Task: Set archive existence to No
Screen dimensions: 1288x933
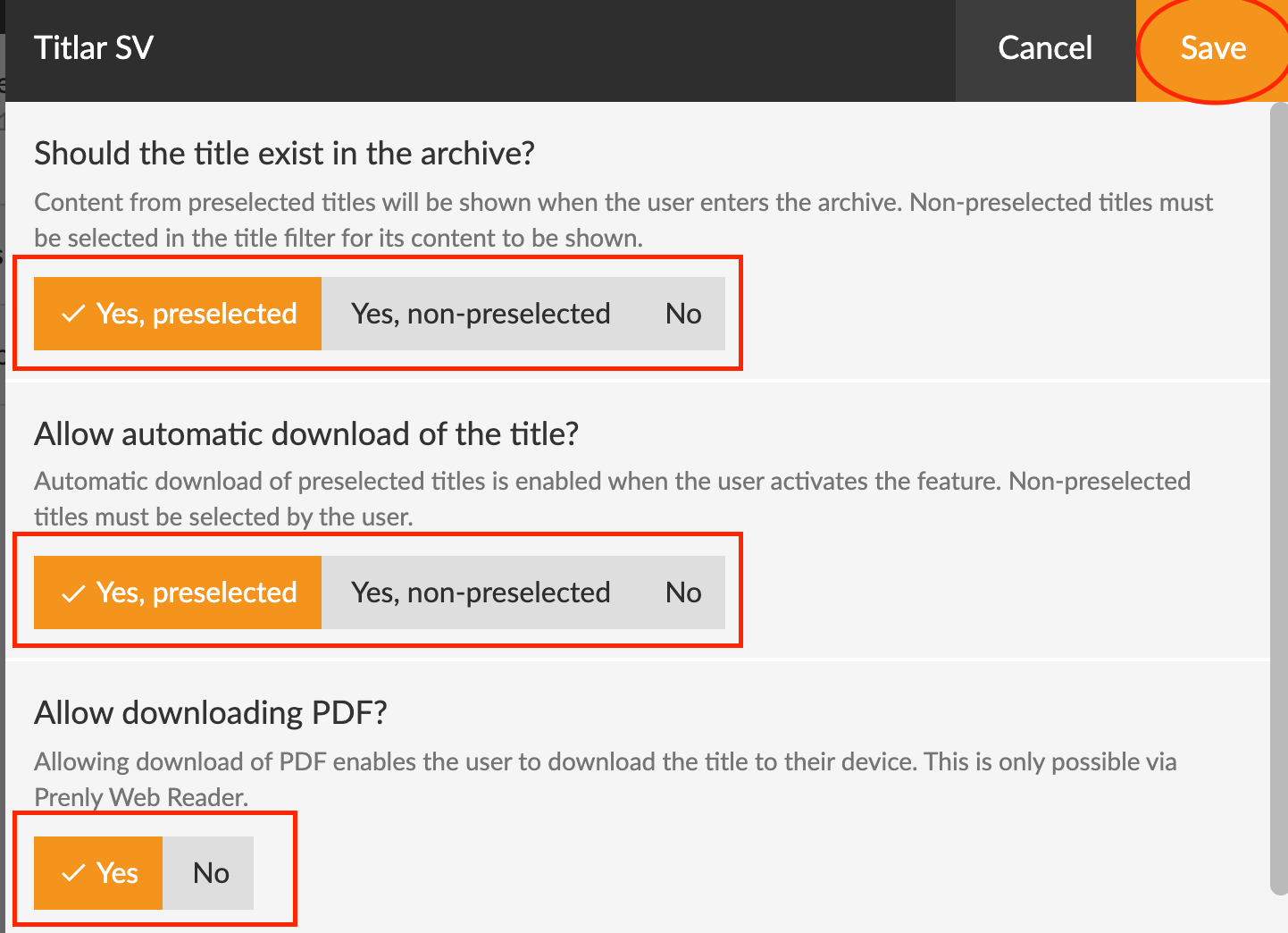Action: pyautogui.click(x=683, y=314)
